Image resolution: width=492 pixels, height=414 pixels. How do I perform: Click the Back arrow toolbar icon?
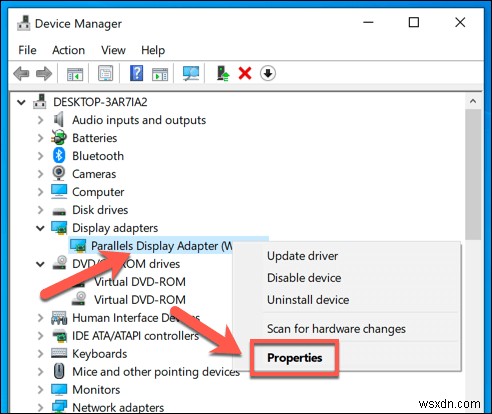(21, 73)
